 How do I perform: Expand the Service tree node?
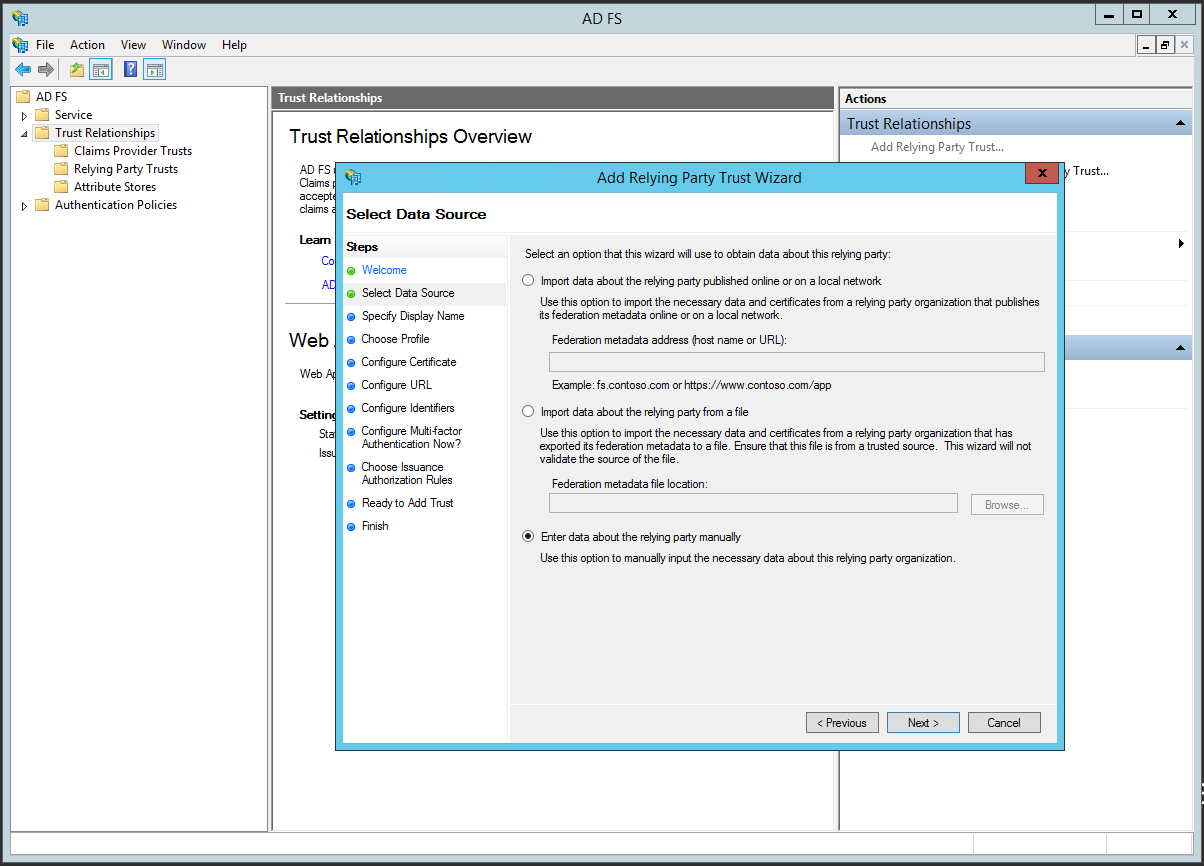click(25, 116)
